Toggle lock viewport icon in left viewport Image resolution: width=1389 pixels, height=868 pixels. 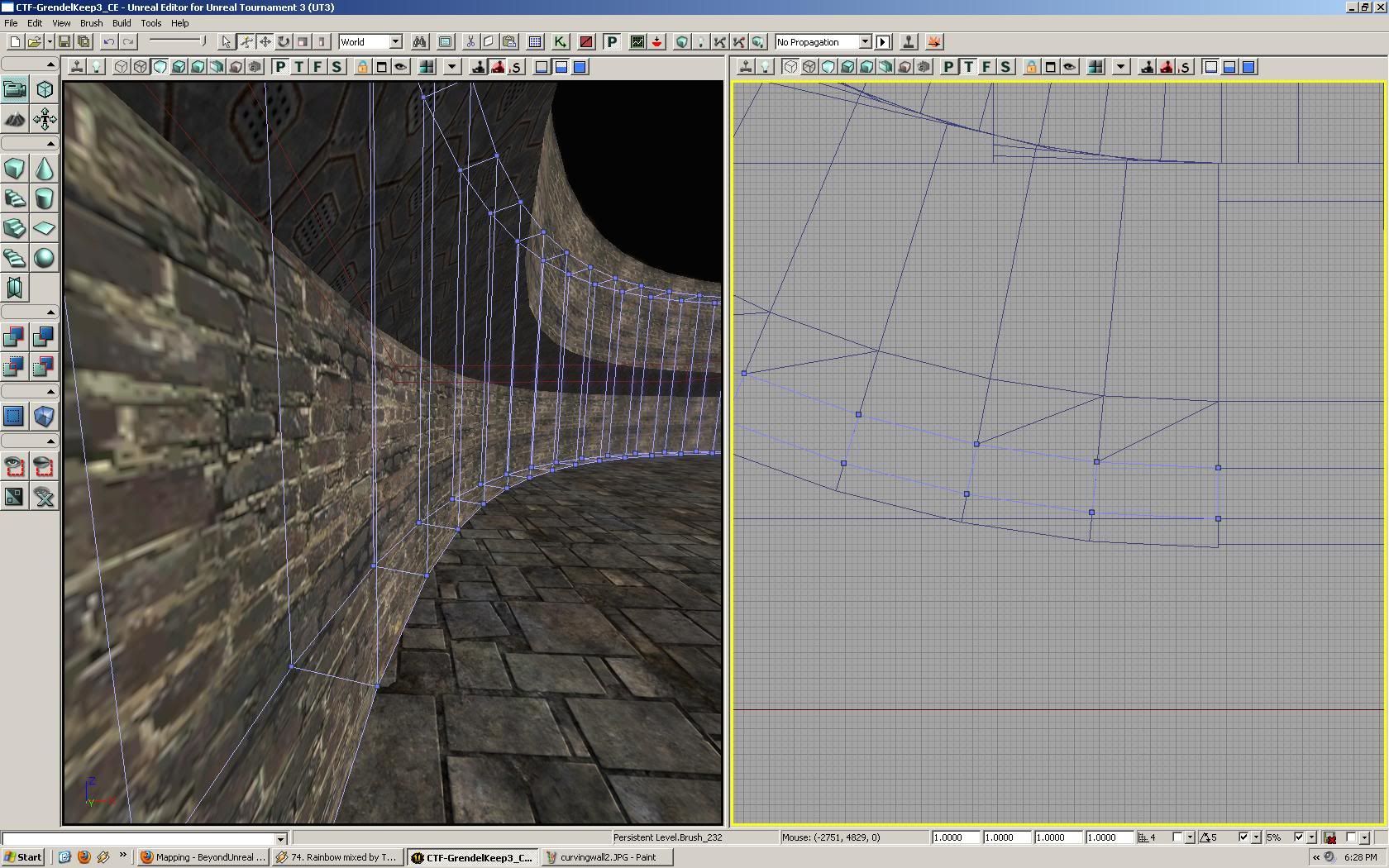click(362, 67)
